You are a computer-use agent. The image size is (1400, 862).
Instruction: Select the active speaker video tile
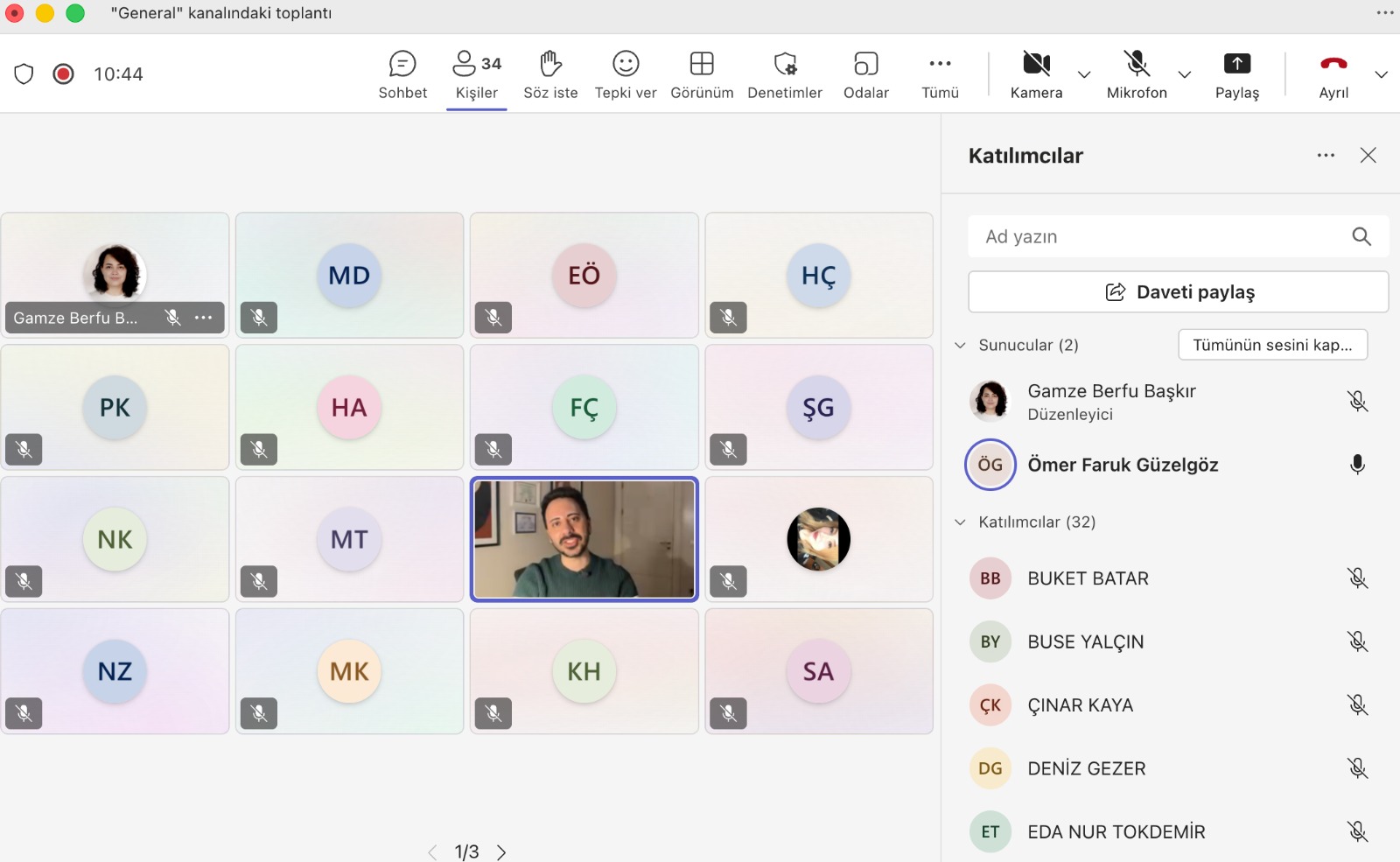[x=584, y=539]
